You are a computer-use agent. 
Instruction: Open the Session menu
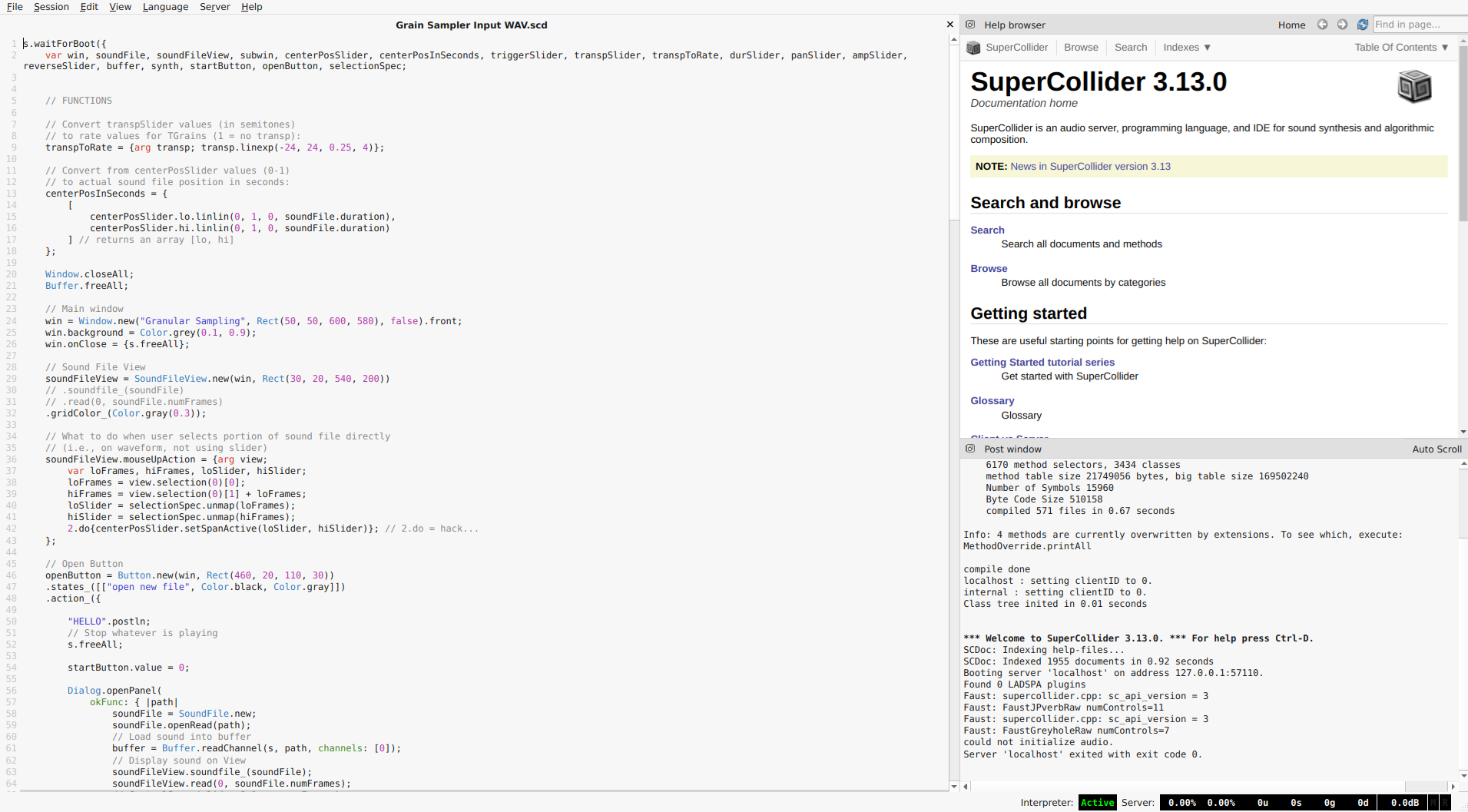tap(51, 7)
